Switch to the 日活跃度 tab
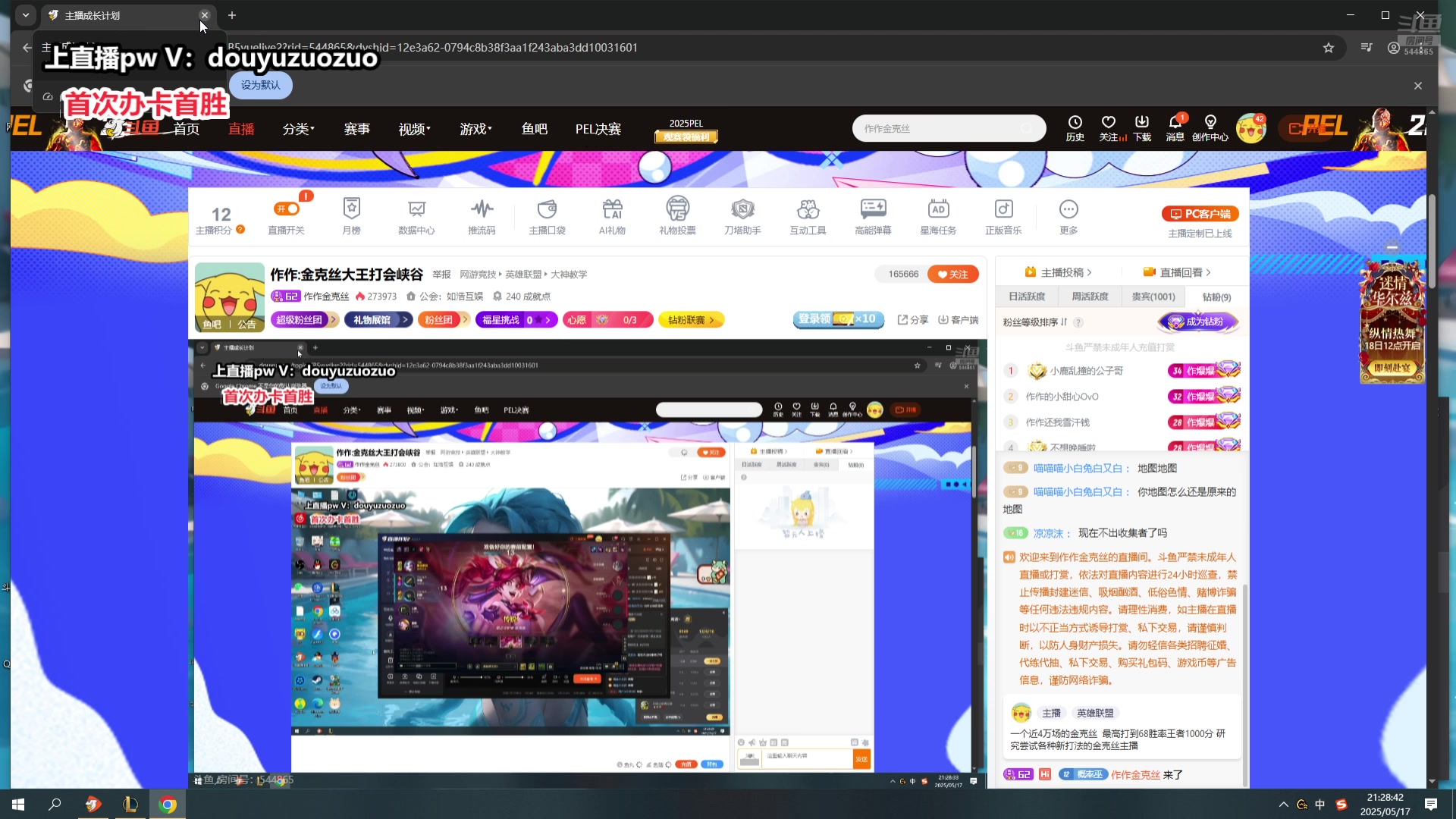The height and width of the screenshot is (819, 1456). coord(1027,297)
